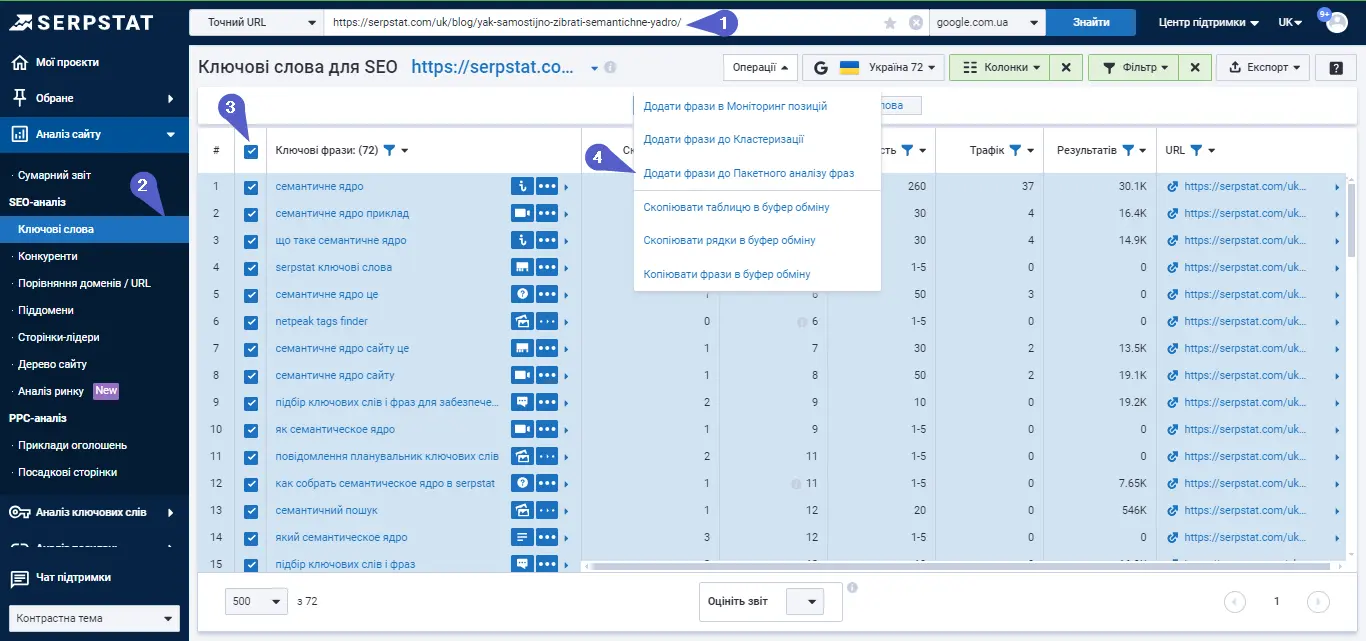Click the star icon to bookmark the URL
The width and height of the screenshot is (1366, 641).
coord(890,22)
